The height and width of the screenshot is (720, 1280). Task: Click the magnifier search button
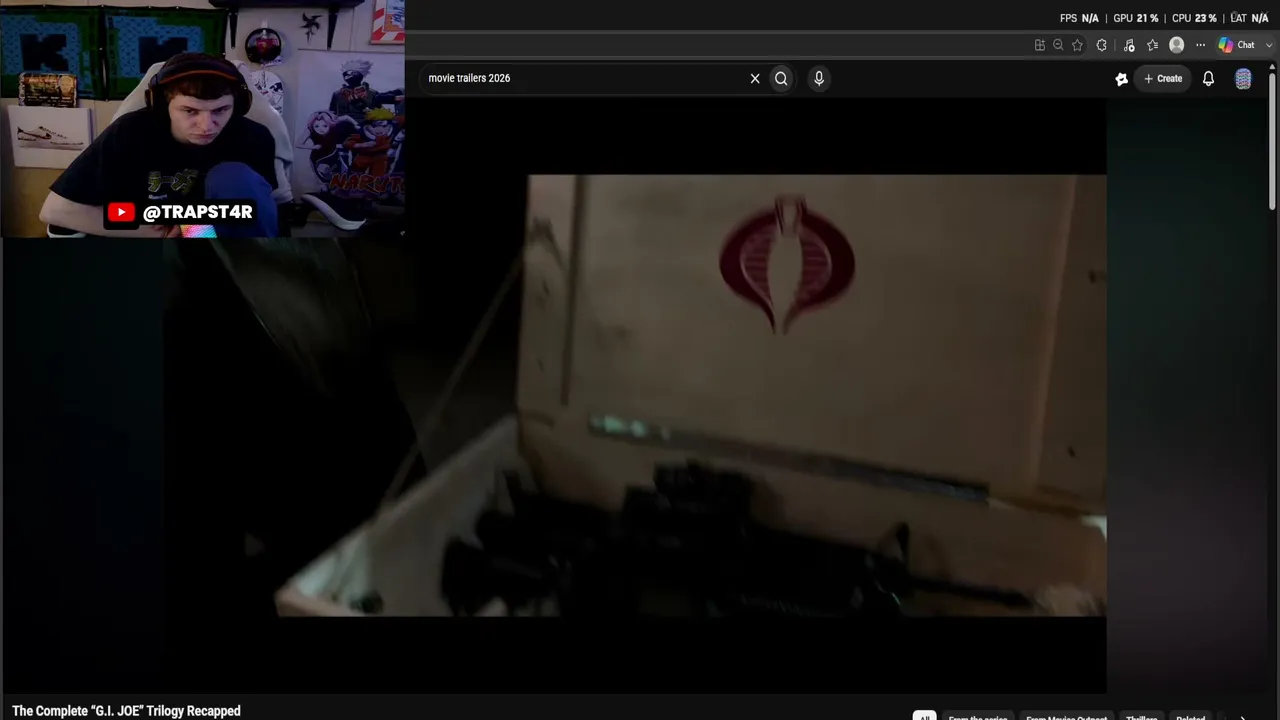point(781,78)
